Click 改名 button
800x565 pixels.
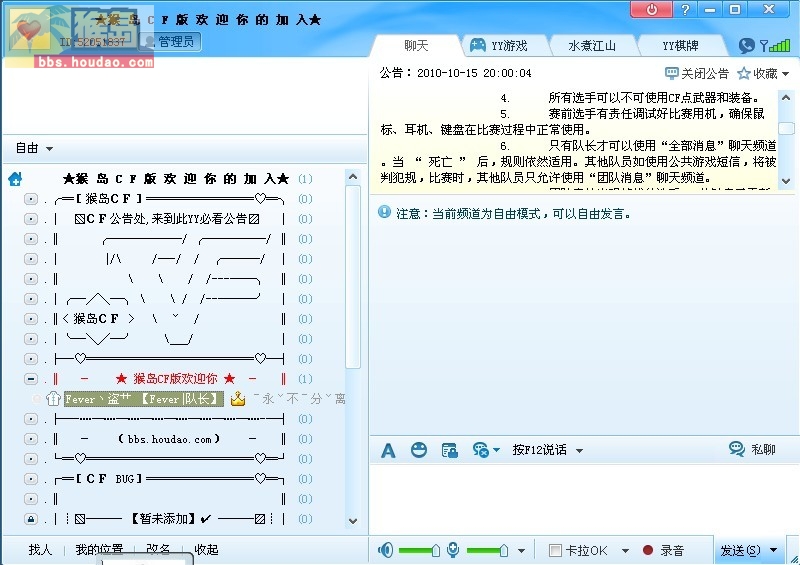[158, 550]
